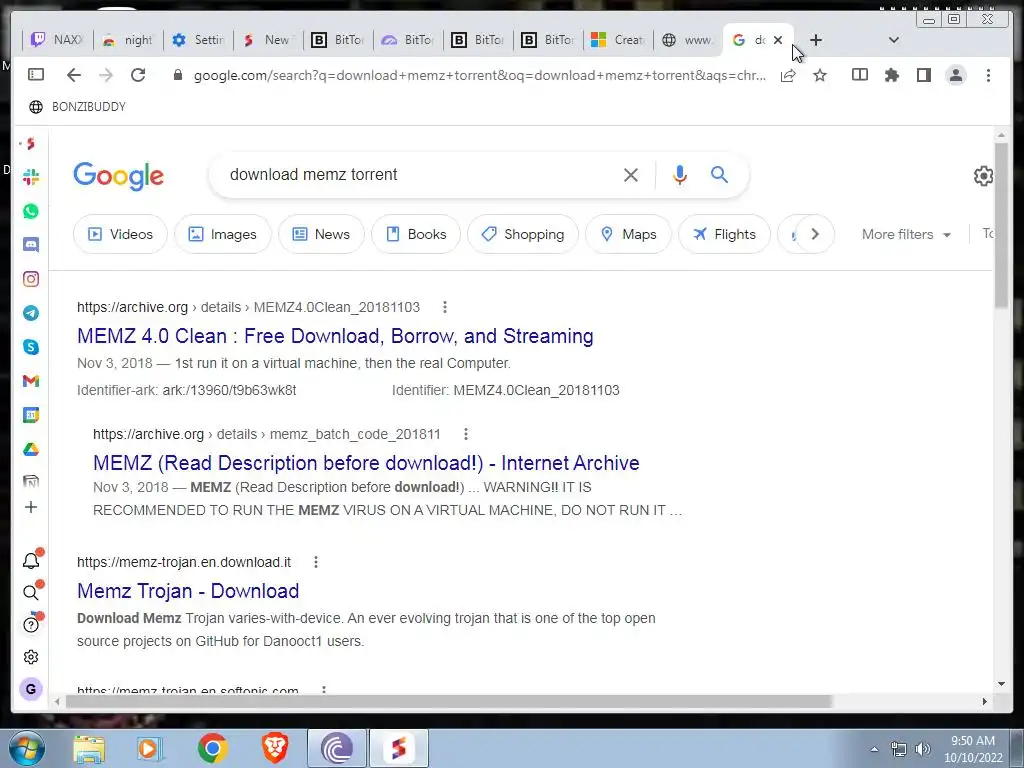Clear the Google search box text
Screen dimensions: 1024x768
pos(631,175)
